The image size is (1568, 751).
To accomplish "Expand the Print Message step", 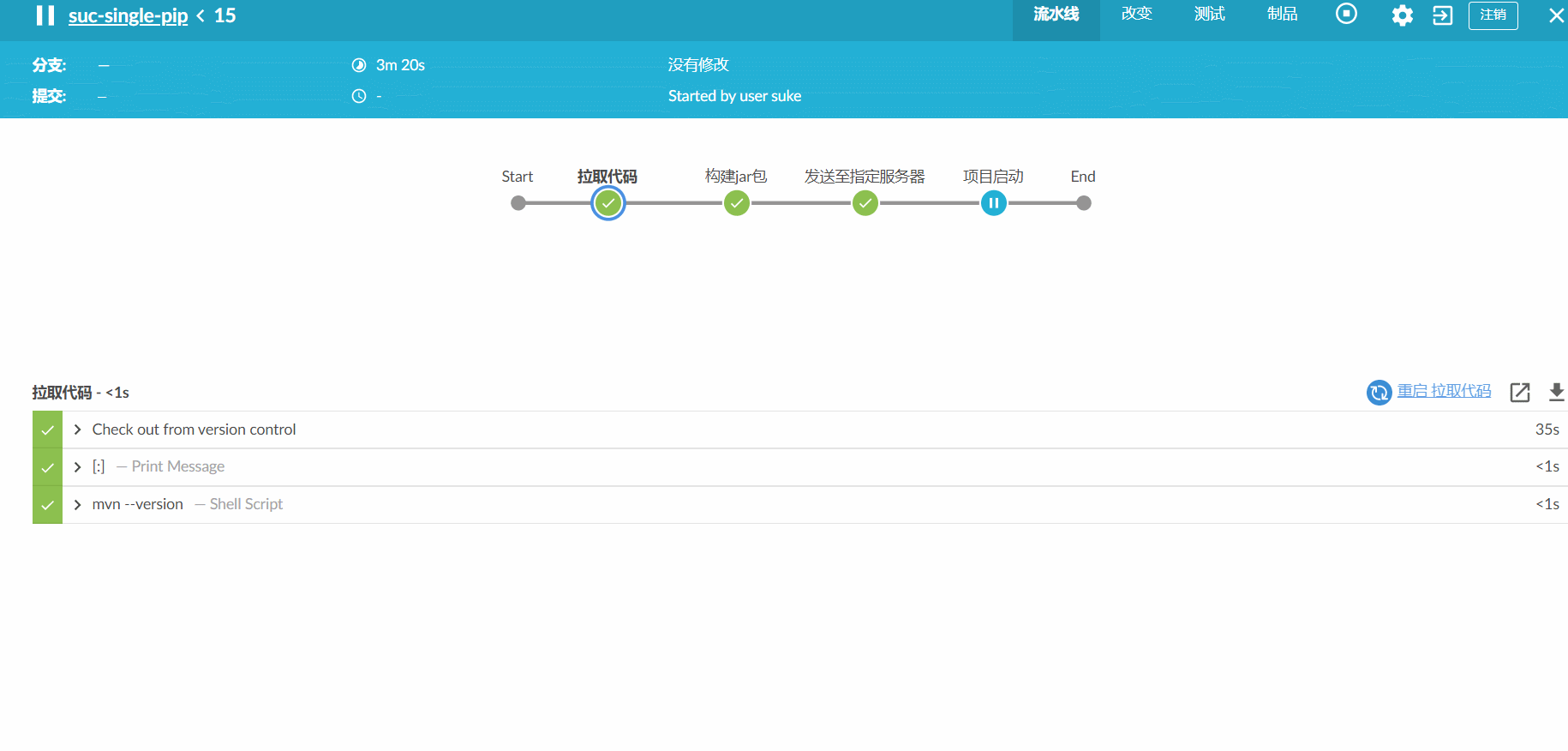I will pyautogui.click(x=78, y=467).
